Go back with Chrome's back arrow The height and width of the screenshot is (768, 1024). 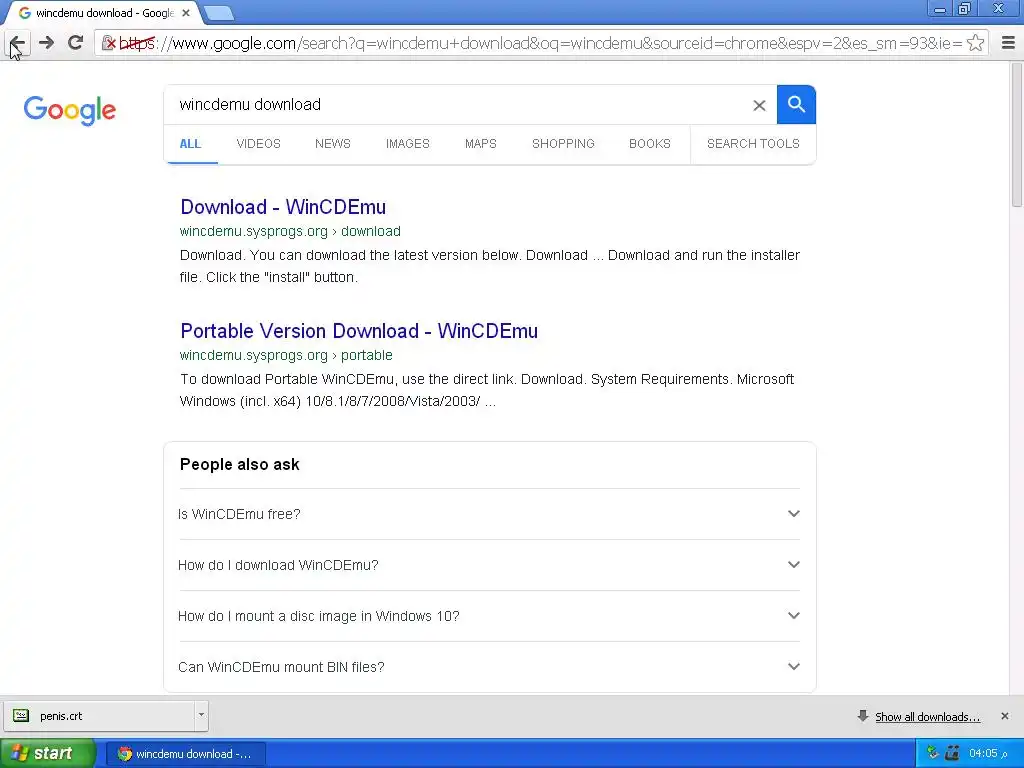(x=17, y=43)
